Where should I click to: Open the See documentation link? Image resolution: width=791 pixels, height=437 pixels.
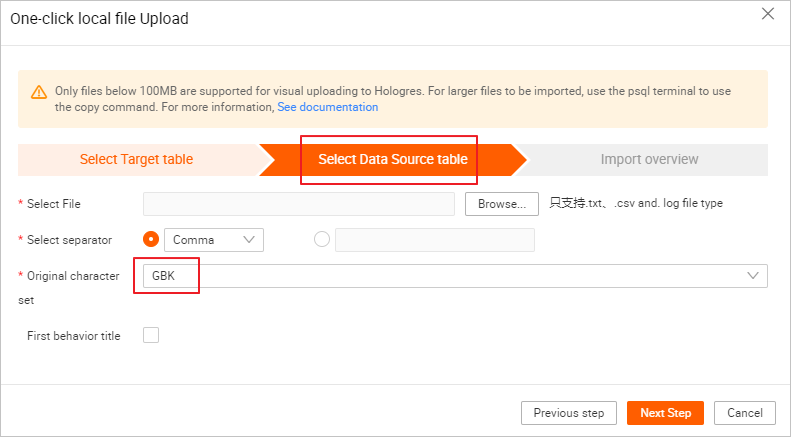[327, 107]
